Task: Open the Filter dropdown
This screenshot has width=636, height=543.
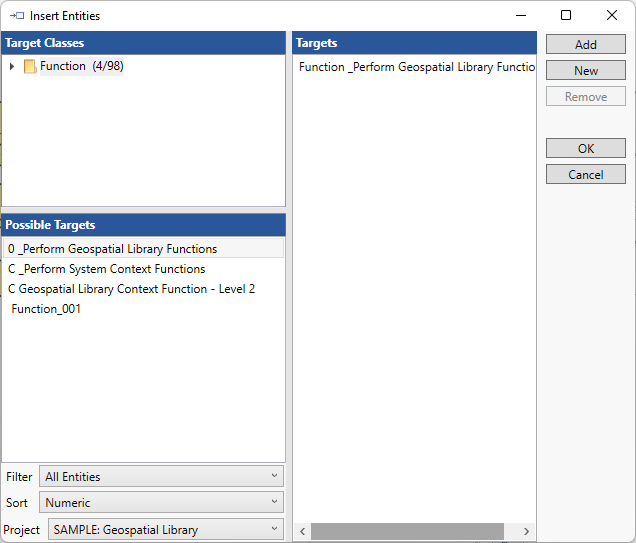Action: point(161,477)
